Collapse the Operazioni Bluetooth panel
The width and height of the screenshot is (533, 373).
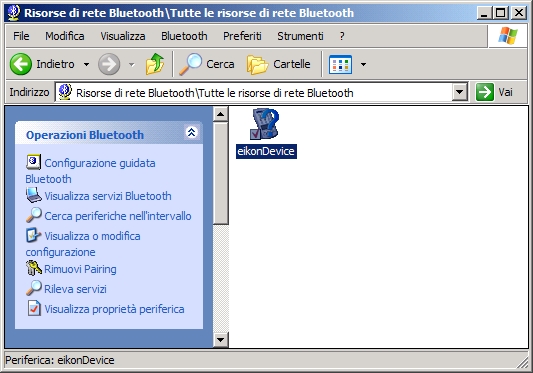click(x=191, y=132)
